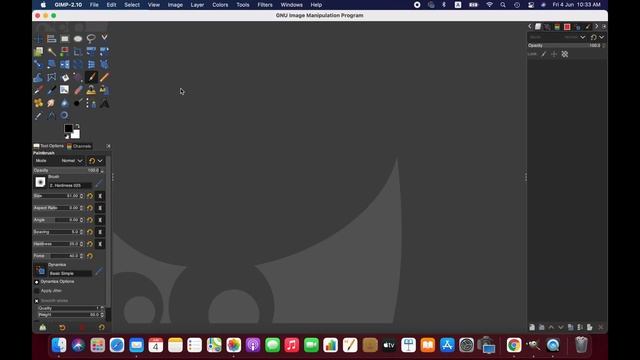Viewport: 640px width, 360px height.
Task: Swap foreground and background colors
Action: click(78, 126)
